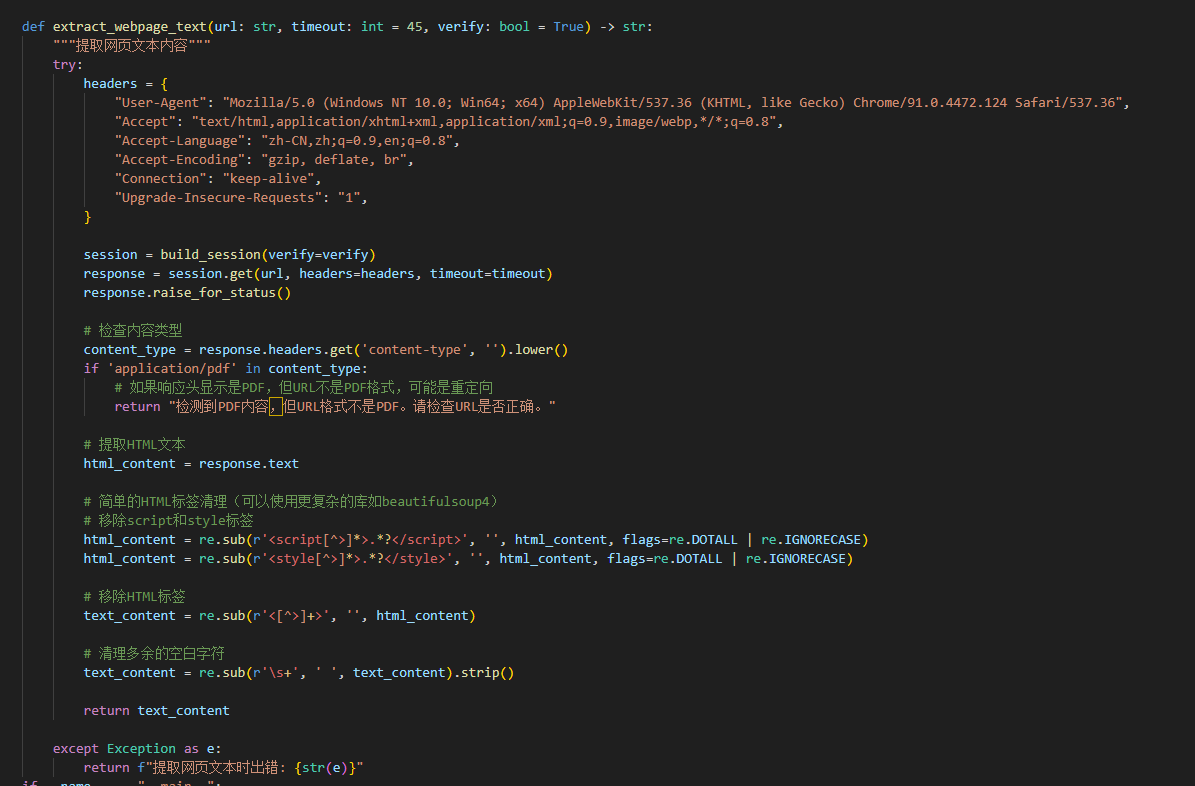Click the 'verify: bool = True' parameter
This screenshot has width=1195, height=786.
(x=511, y=27)
